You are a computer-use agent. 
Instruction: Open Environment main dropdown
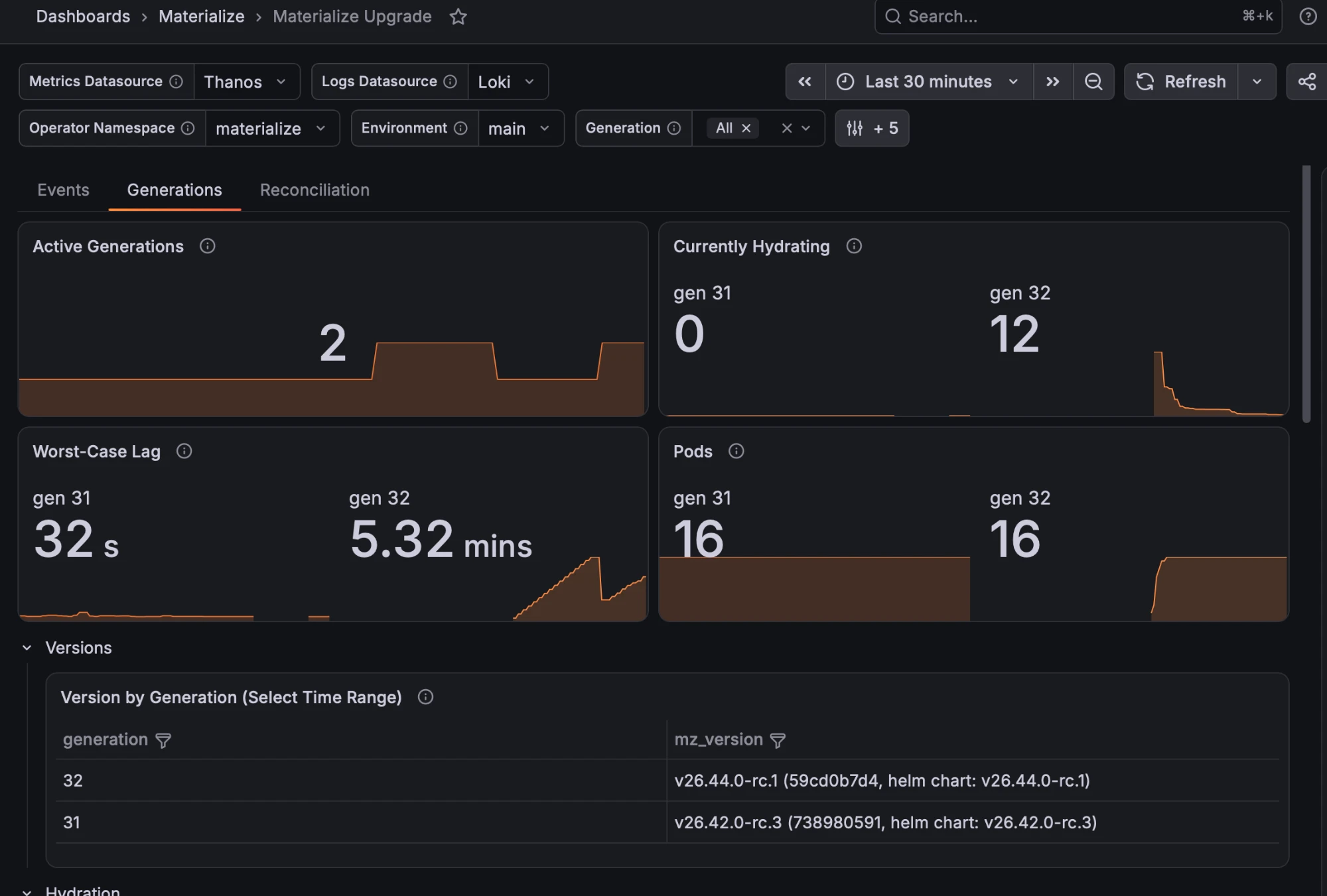(x=521, y=128)
